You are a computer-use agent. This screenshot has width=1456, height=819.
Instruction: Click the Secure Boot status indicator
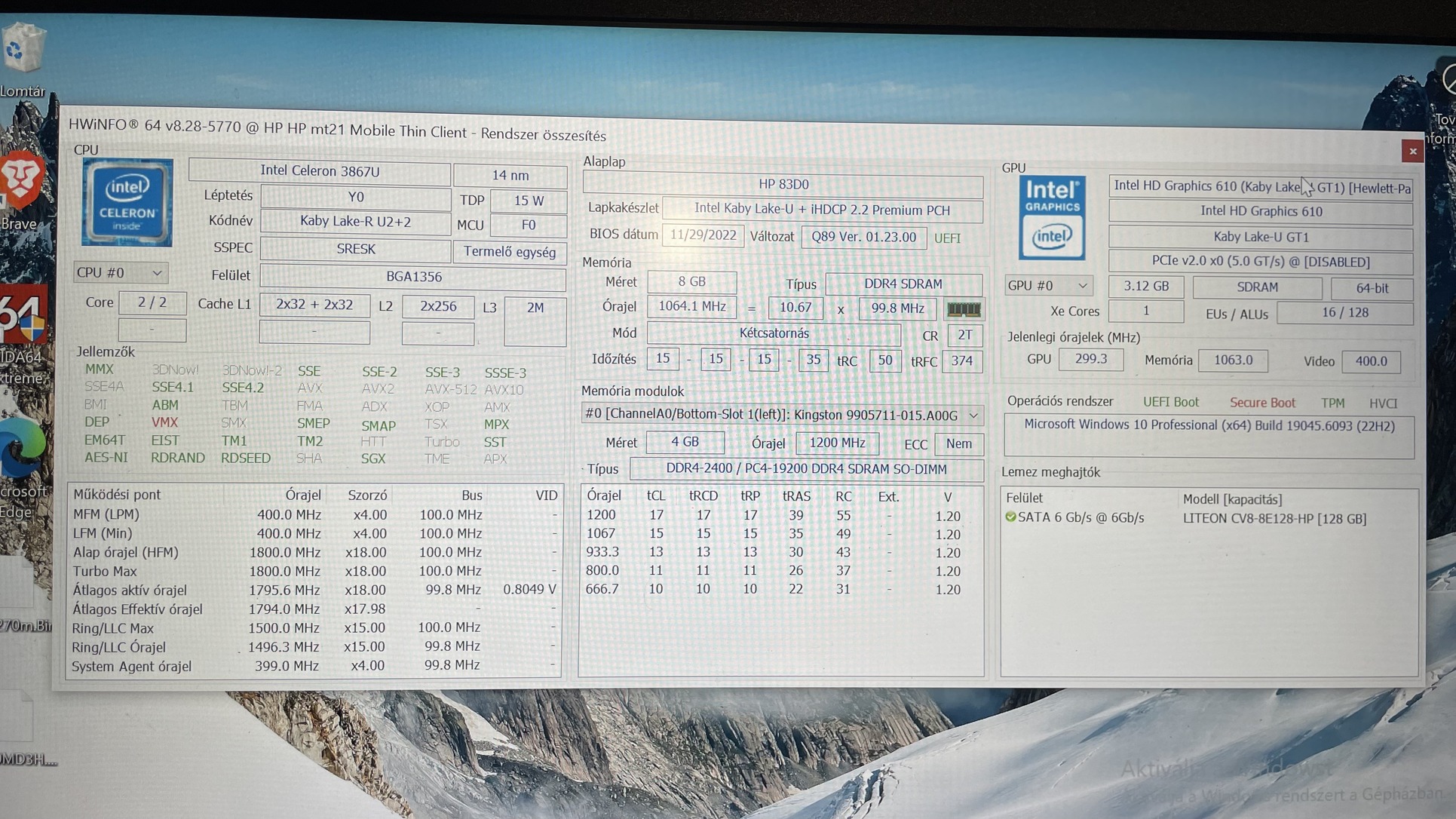coord(1261,403)
